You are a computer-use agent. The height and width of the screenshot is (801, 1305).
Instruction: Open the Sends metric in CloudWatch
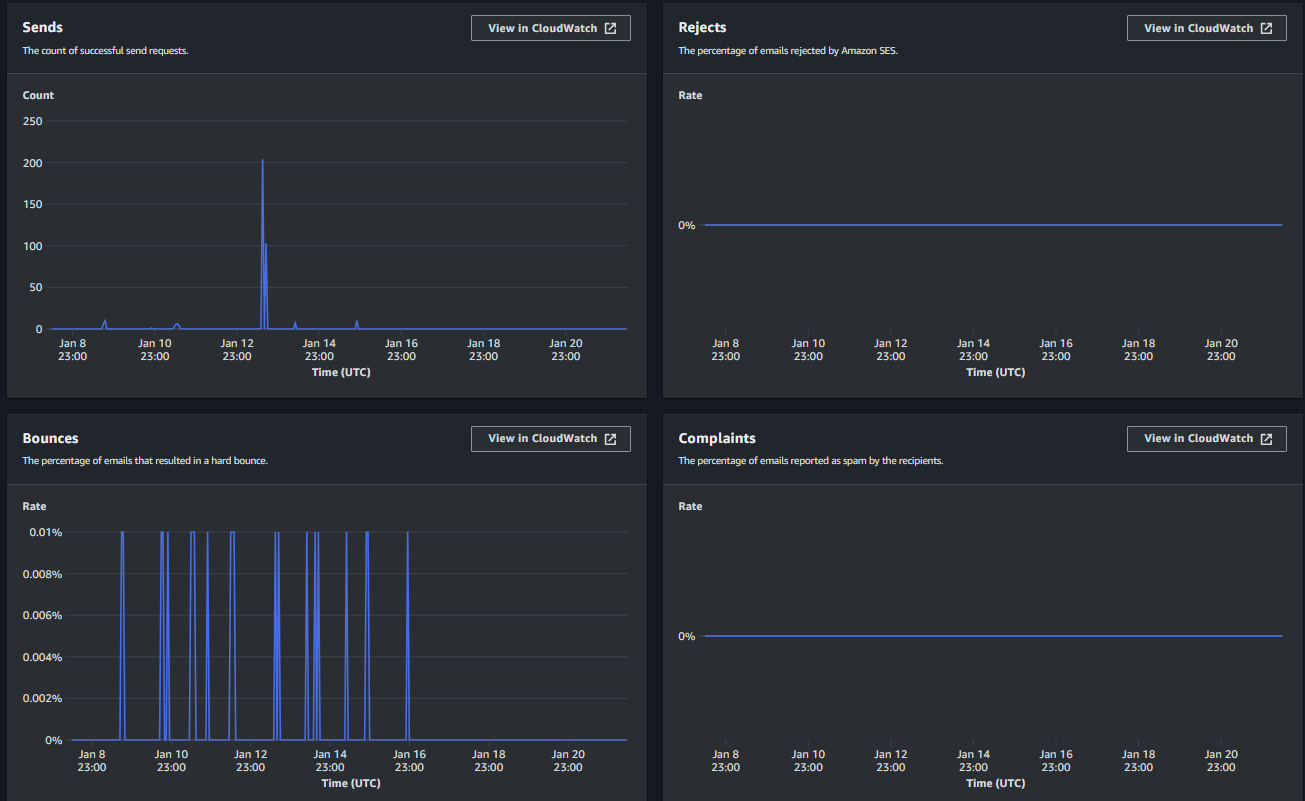pos(551,27)
